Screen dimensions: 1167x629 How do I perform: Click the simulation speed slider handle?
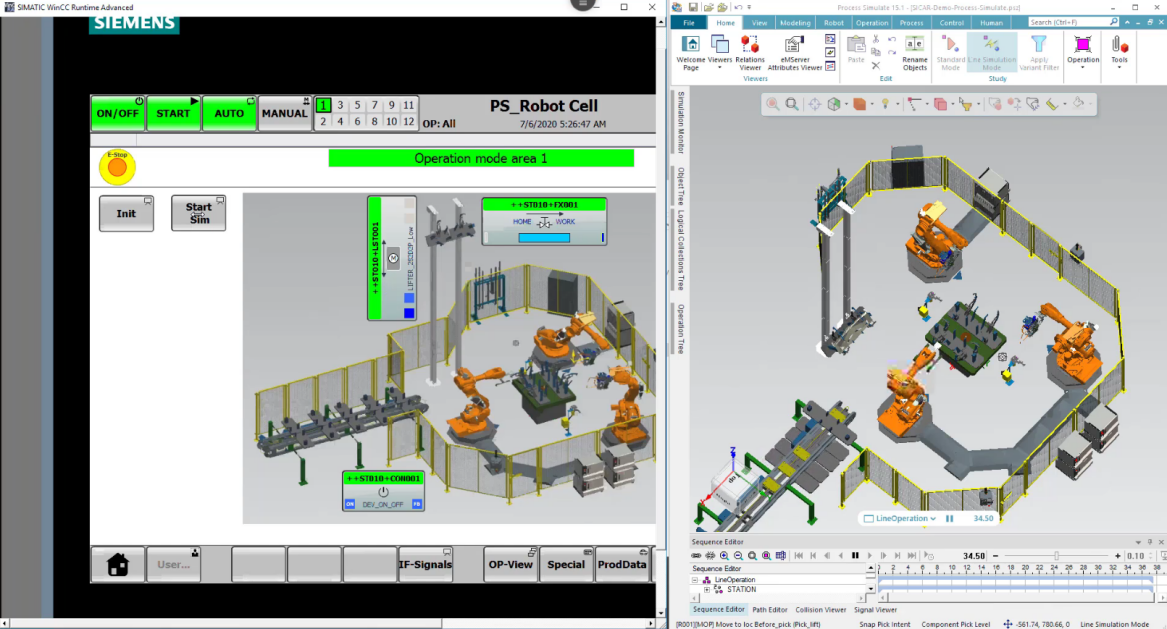point(1056,556)
